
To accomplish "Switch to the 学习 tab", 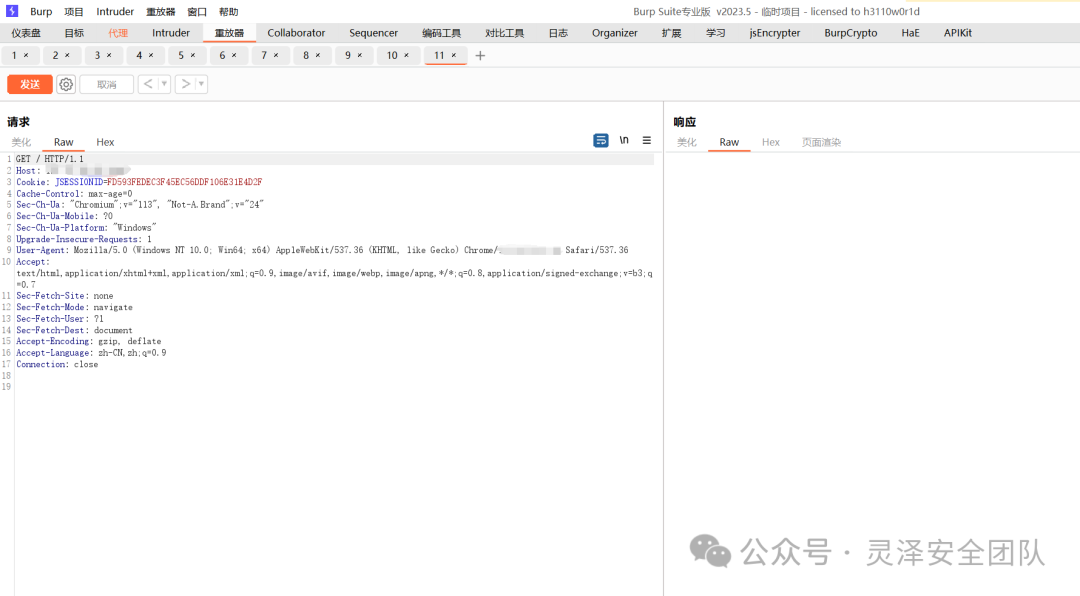I will pyautogui.click(x=716, y=33).
